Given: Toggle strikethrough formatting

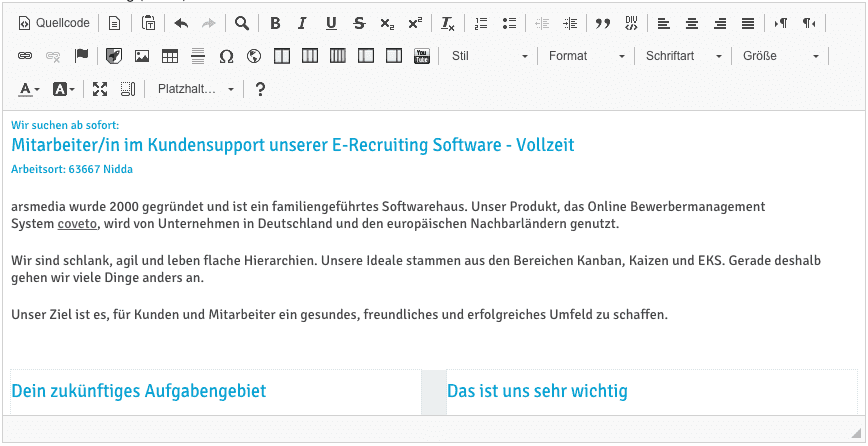Looking at the screenshot, I should (x=359, y=23).
